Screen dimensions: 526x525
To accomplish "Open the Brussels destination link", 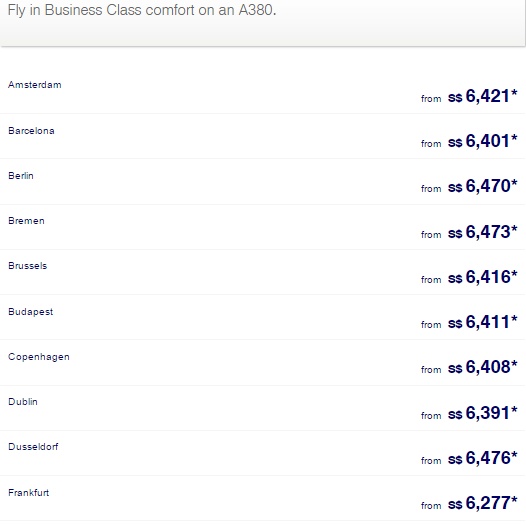I will pos(28,266).
